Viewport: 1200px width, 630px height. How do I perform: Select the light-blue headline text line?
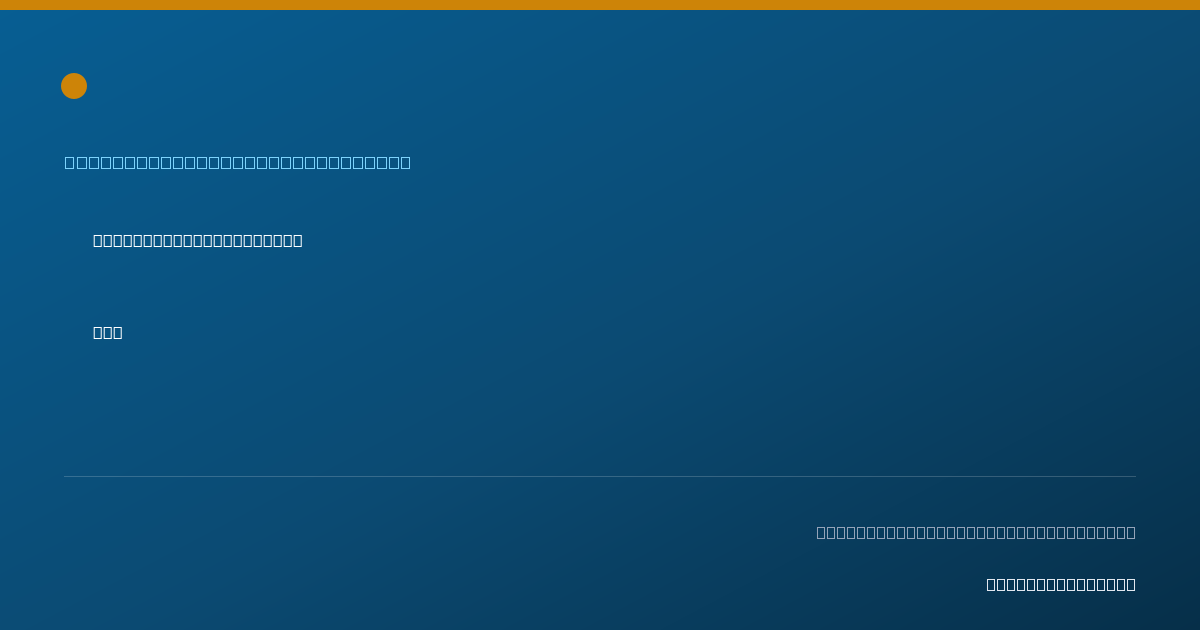click(238, 162)
